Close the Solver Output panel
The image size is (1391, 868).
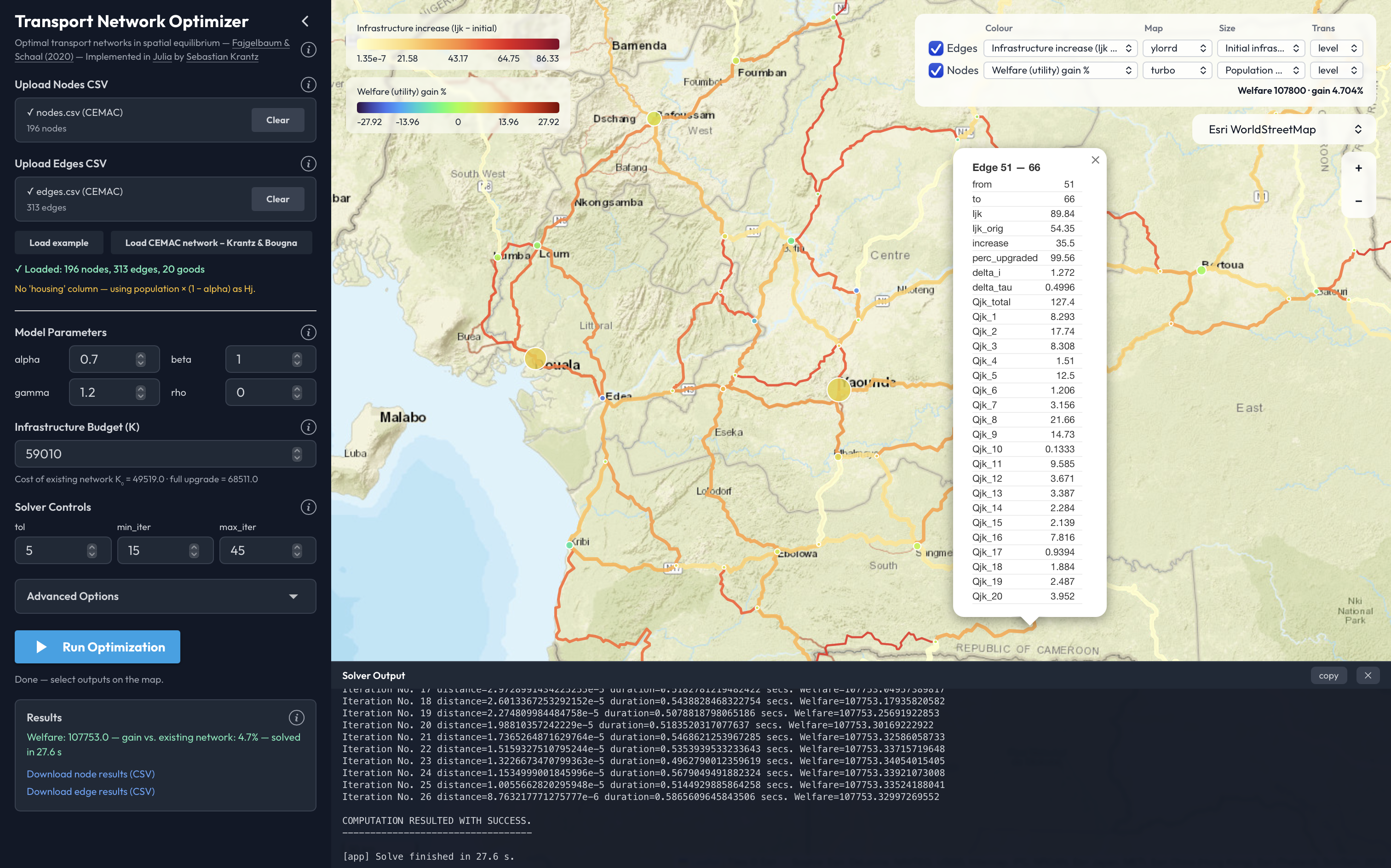(1368, 676)
